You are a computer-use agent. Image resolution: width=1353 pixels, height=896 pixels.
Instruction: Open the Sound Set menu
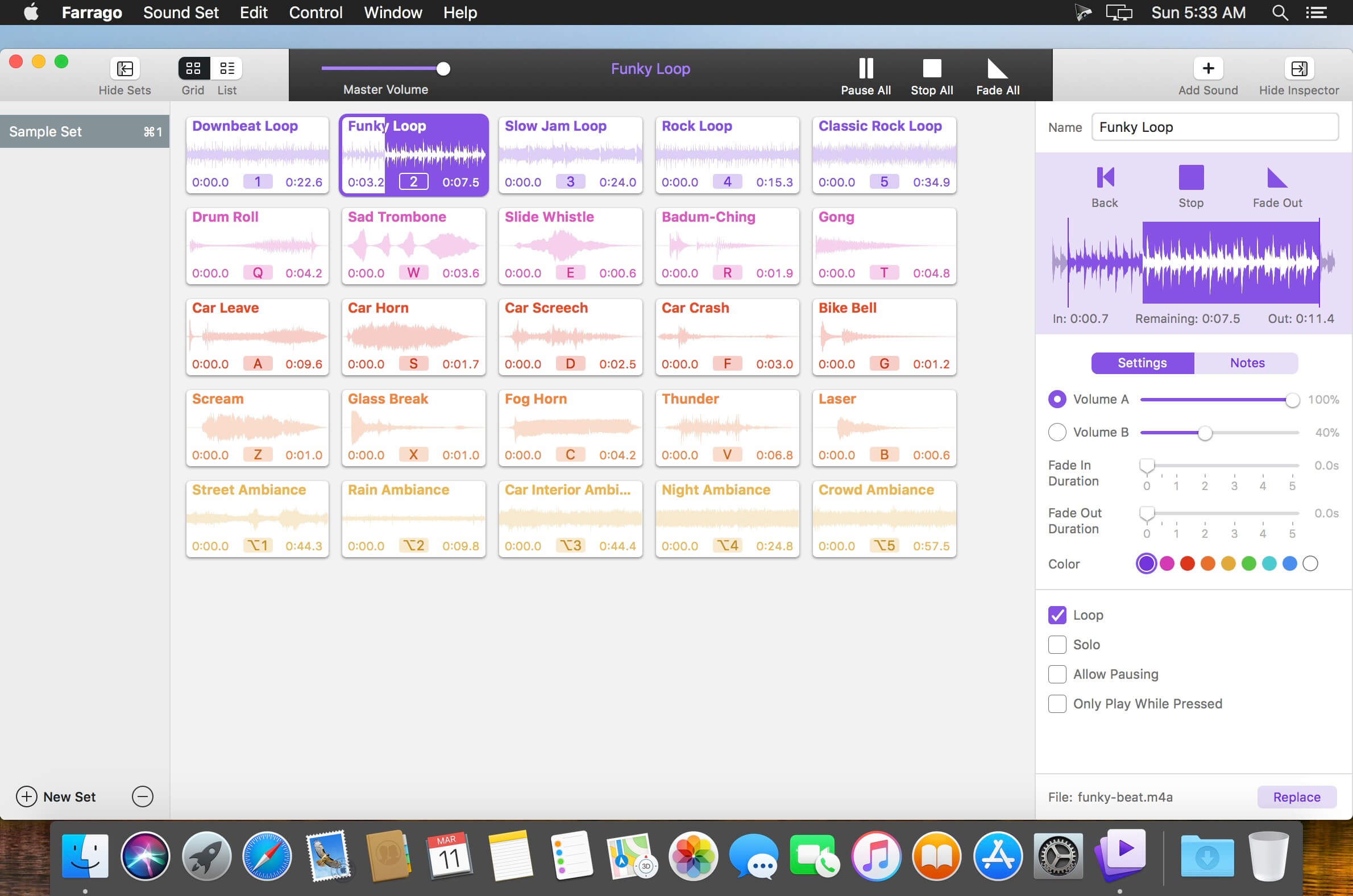(181, 13)
